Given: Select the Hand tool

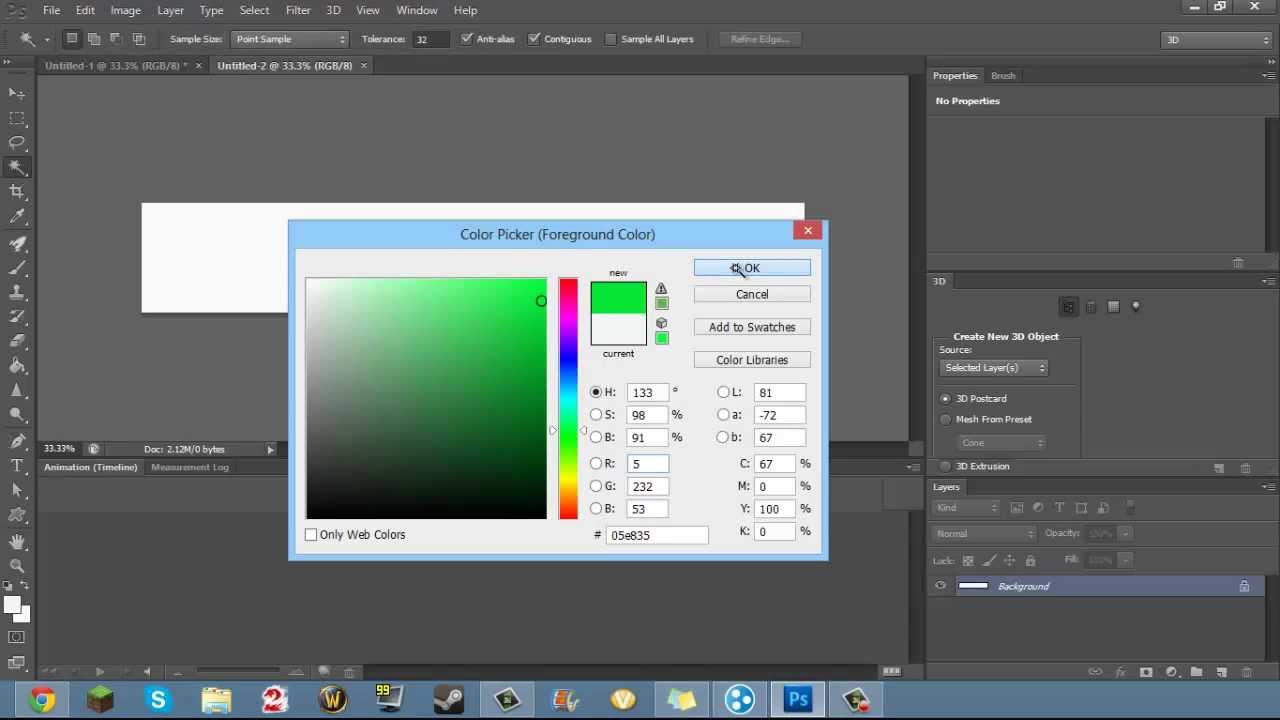Looking at the screenshot, I should (17, 541).
